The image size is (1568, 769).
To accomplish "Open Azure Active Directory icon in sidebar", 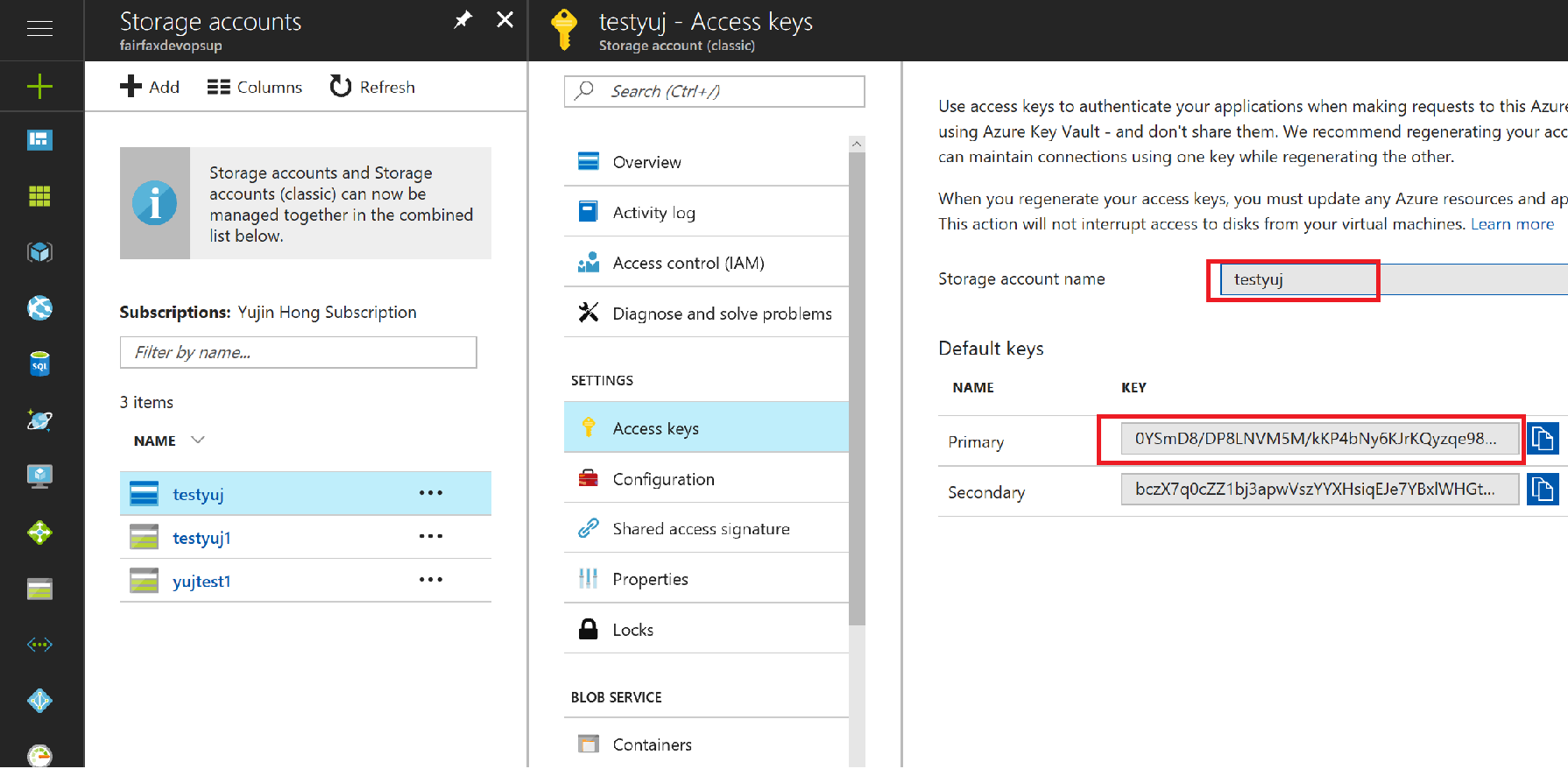I will point(39,701).
